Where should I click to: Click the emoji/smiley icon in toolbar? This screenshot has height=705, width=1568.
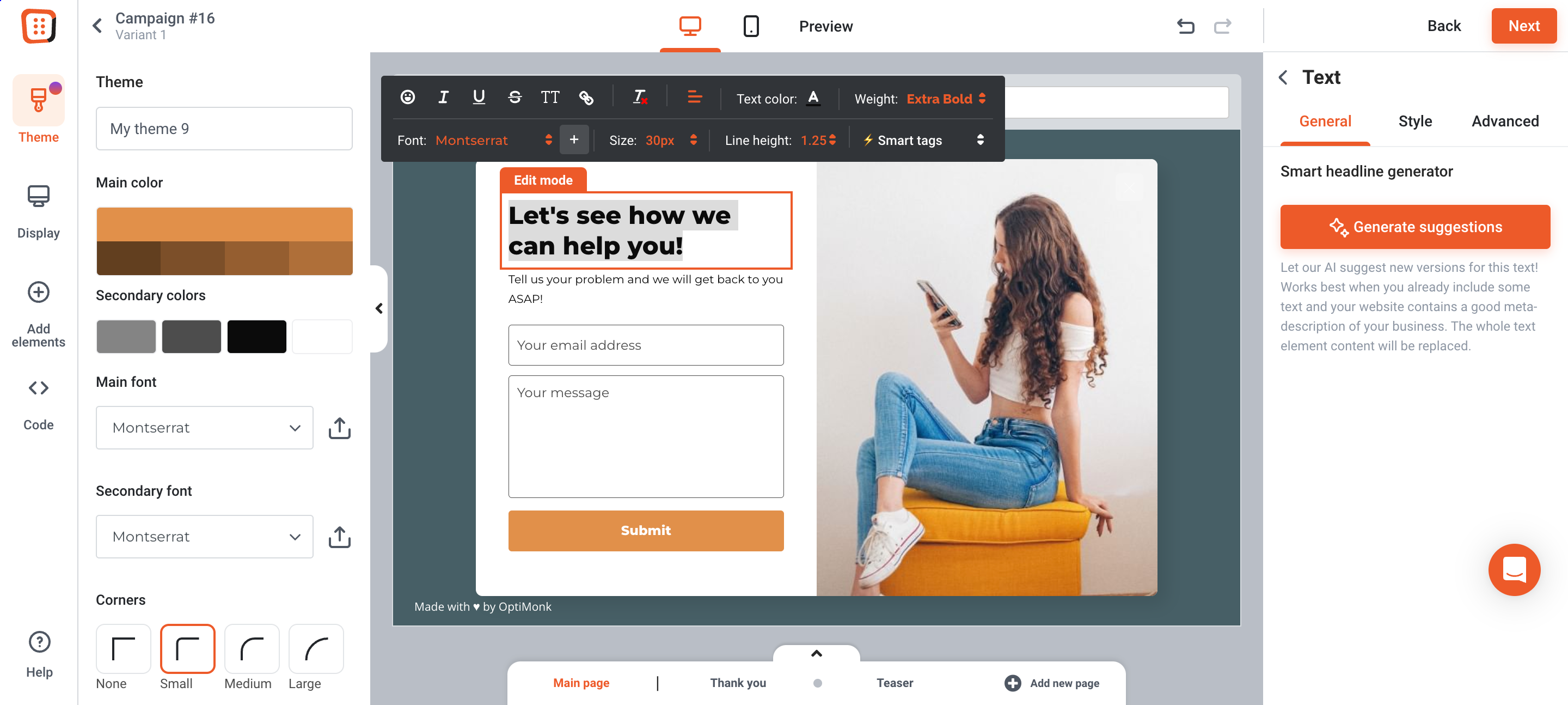(x=408, y=98)
